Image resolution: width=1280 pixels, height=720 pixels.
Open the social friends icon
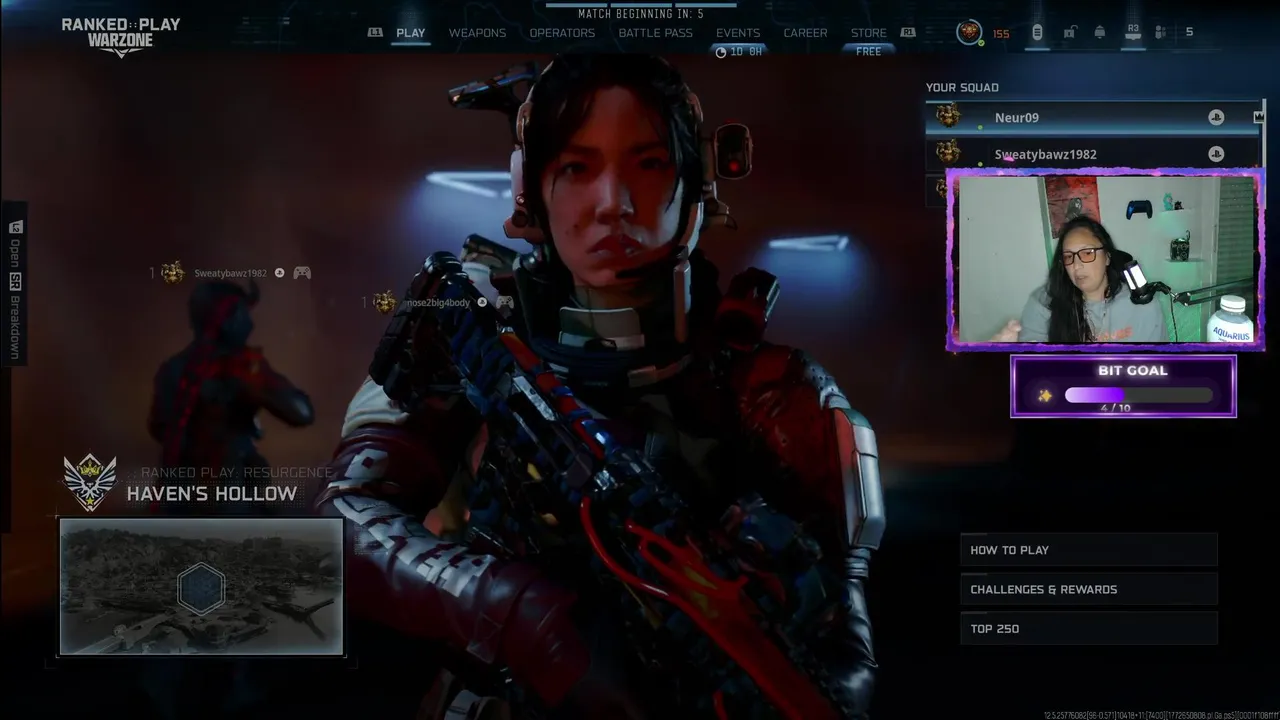[1161, 32]
